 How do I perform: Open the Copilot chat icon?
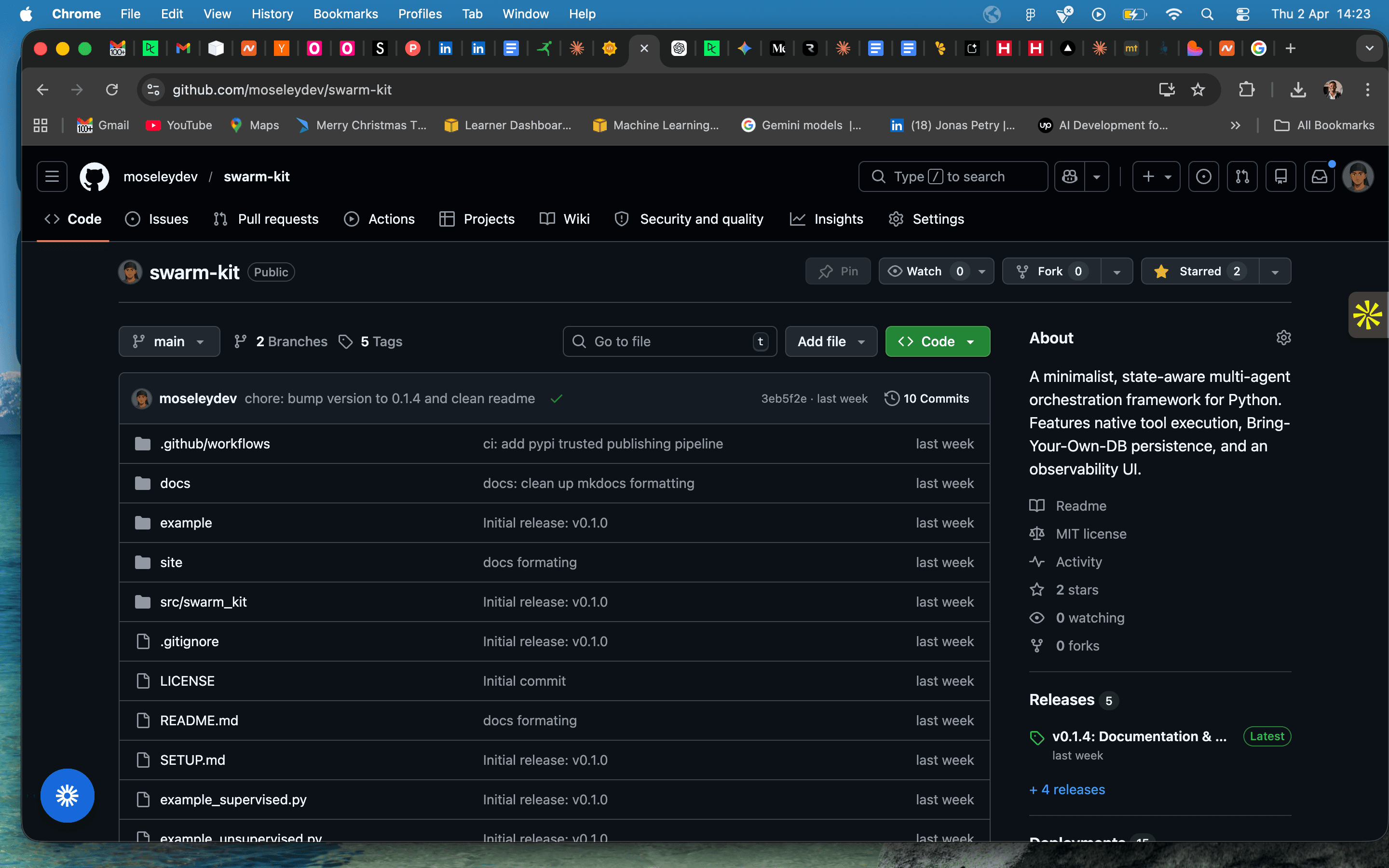click(x=1070, y=176)
